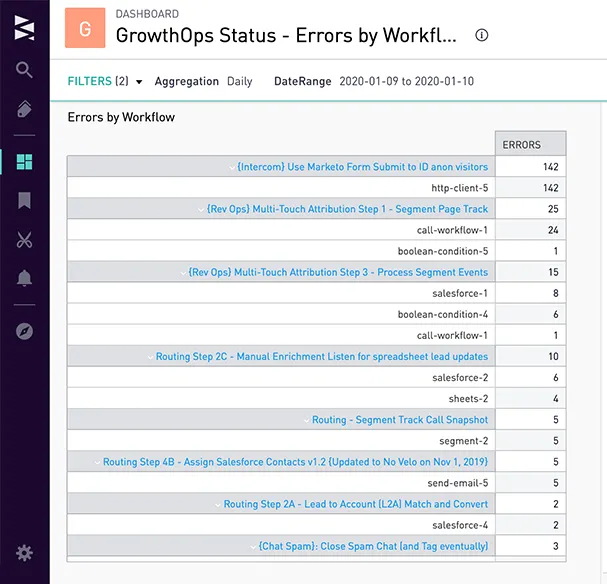Open the compass explore icon
The width and height of the screenshot is (607, 584).
[x=24, y=331]
